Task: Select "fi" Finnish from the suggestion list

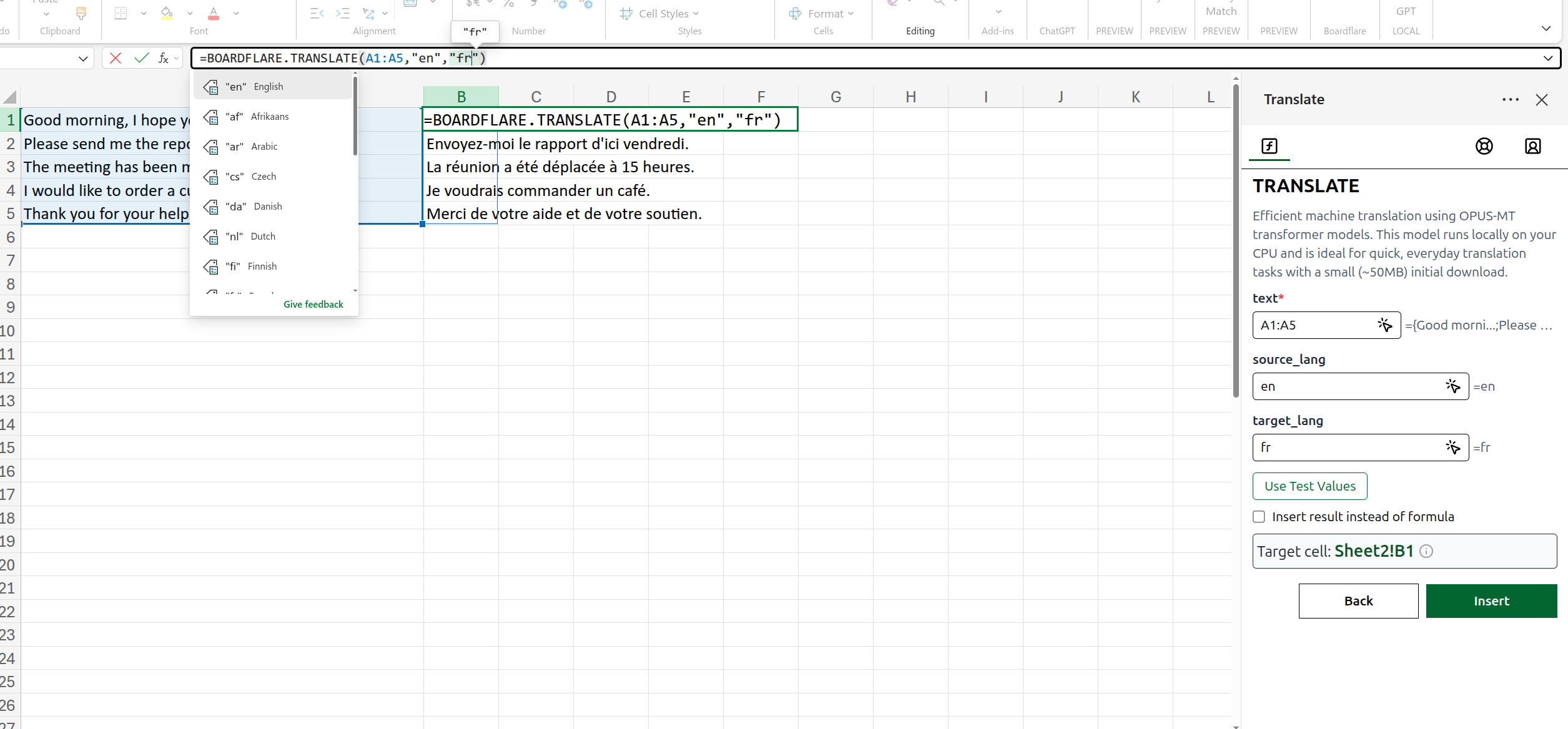Action: tap(274, 267)
